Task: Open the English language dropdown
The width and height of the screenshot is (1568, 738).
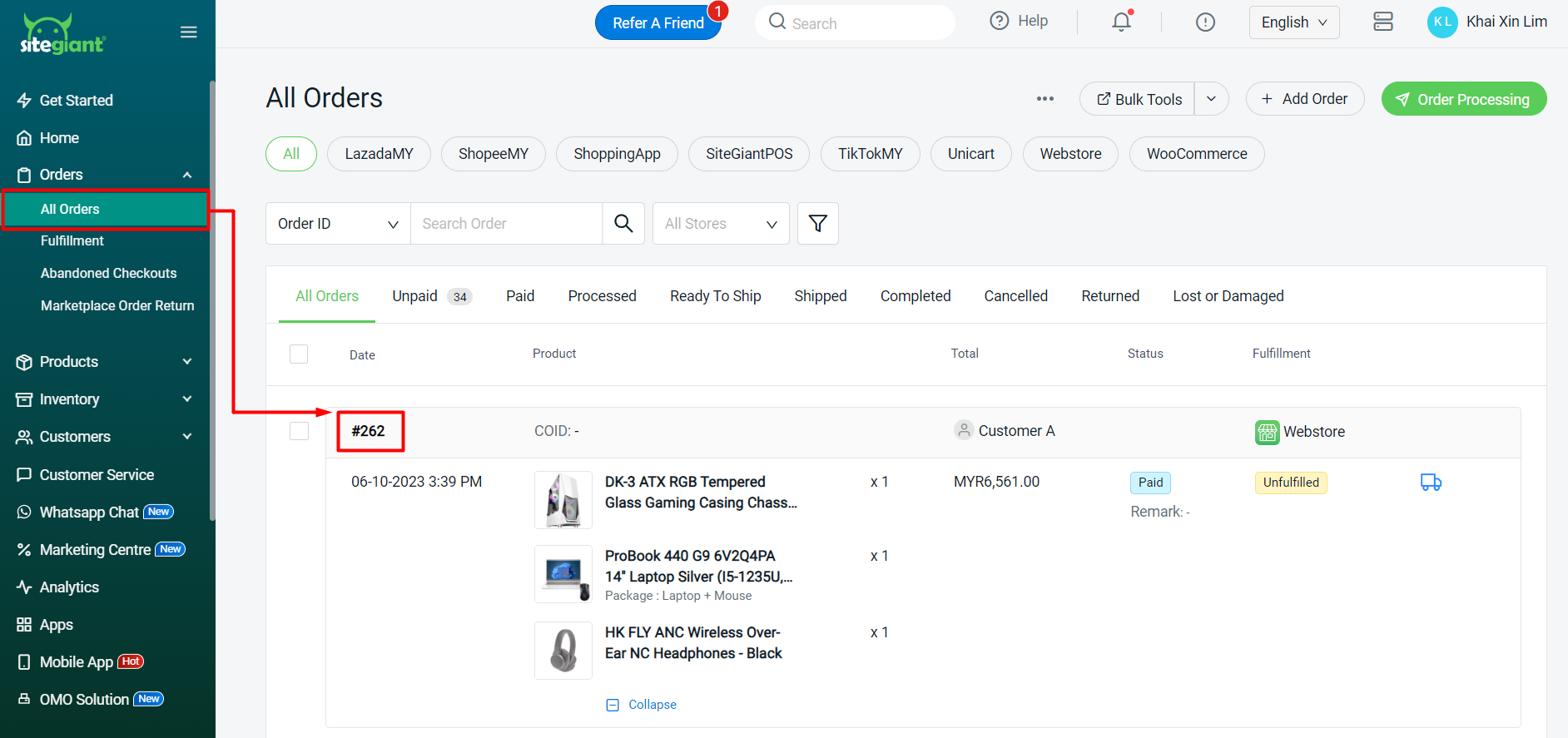Action: coord(1294,22)
